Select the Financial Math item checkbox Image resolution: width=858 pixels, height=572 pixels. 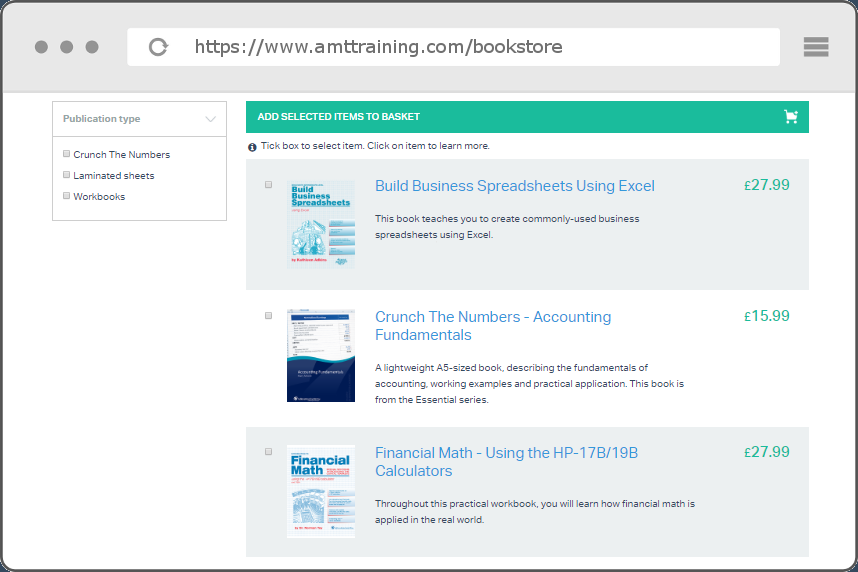pos(268,452)
